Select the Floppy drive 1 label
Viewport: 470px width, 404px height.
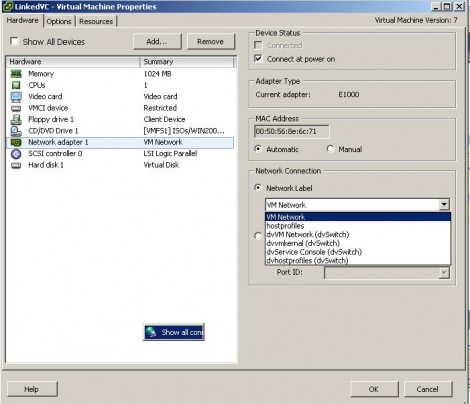(x=51, y=119)
